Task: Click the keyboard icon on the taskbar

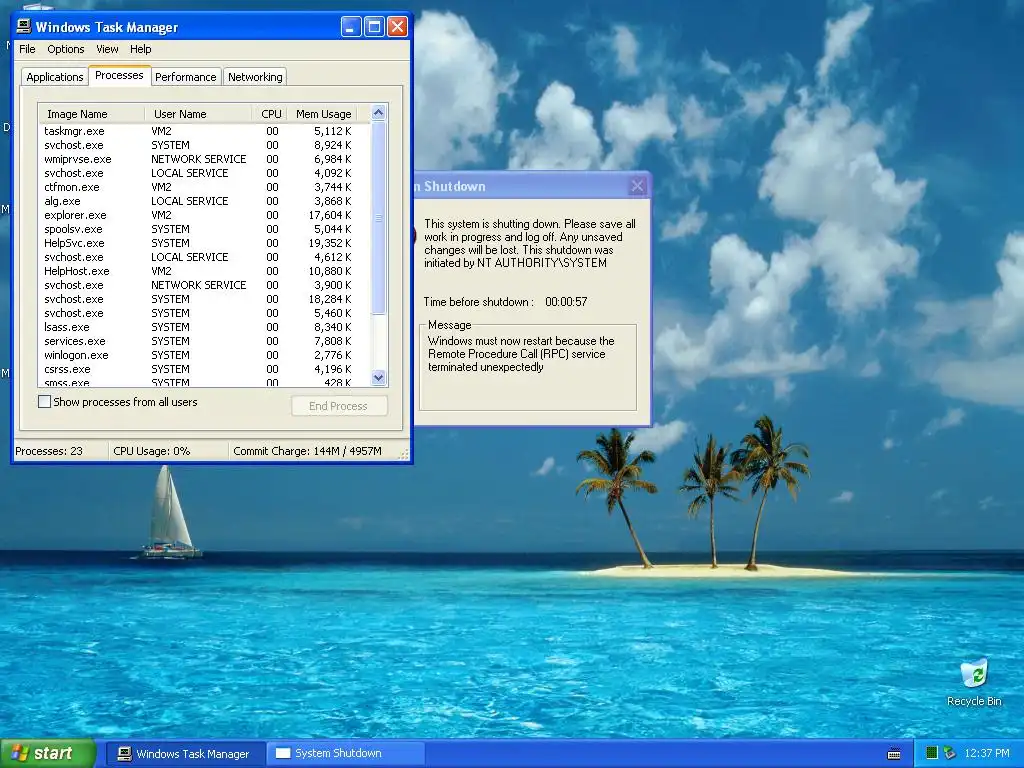Action: click(x=894, y=754)
